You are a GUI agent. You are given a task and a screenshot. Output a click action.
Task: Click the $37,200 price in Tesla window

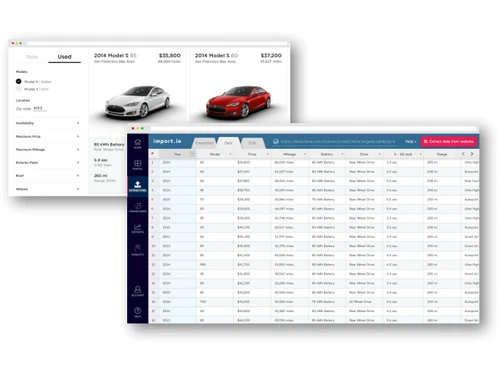(x=271, y=55)
